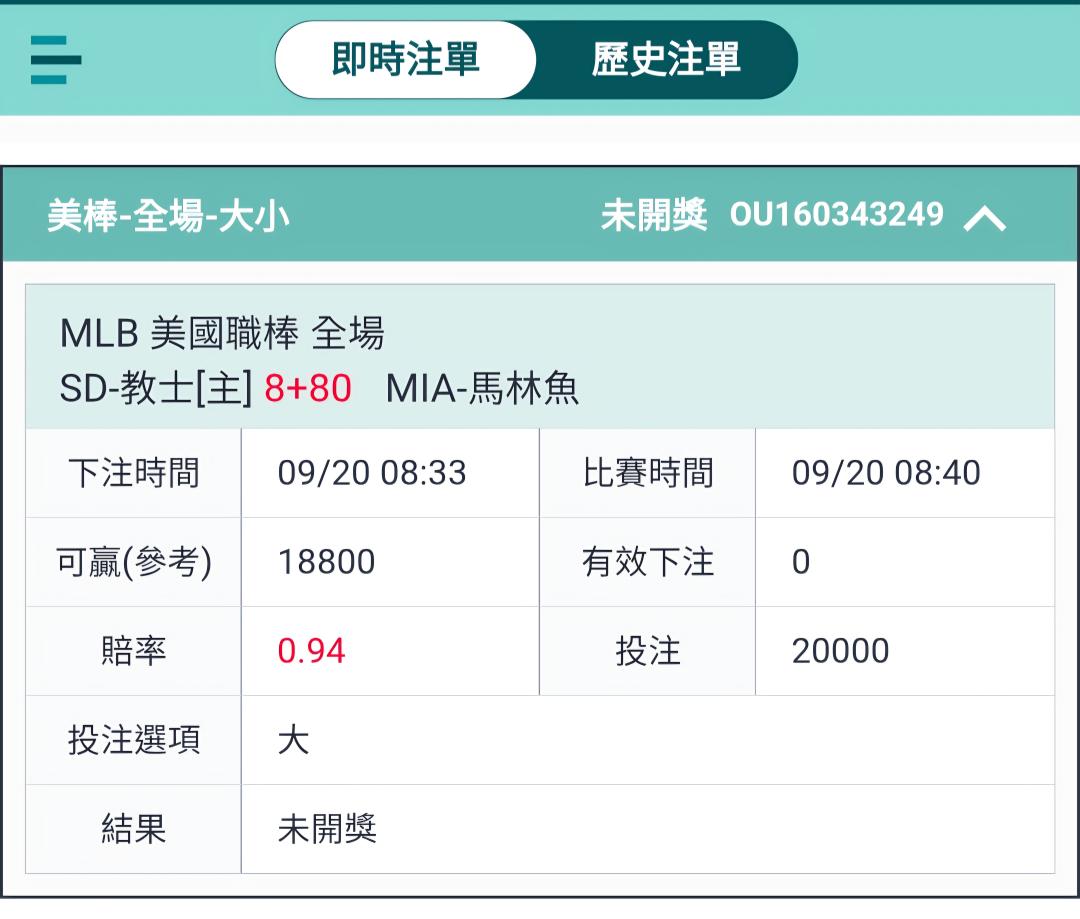Image resolution: width=1080 pixels, height=919 pixels.
Task: Select the 8+80 handicap line
Action: [x=308, y=388]
